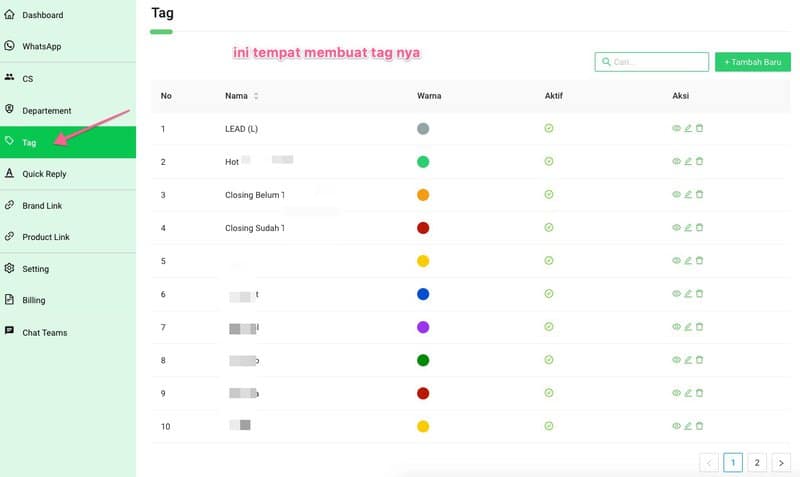Image resolution: width=800 pixels, height=477 pixels.
Task: Sort table by Nama column arrows
Action: coord(256,96)
